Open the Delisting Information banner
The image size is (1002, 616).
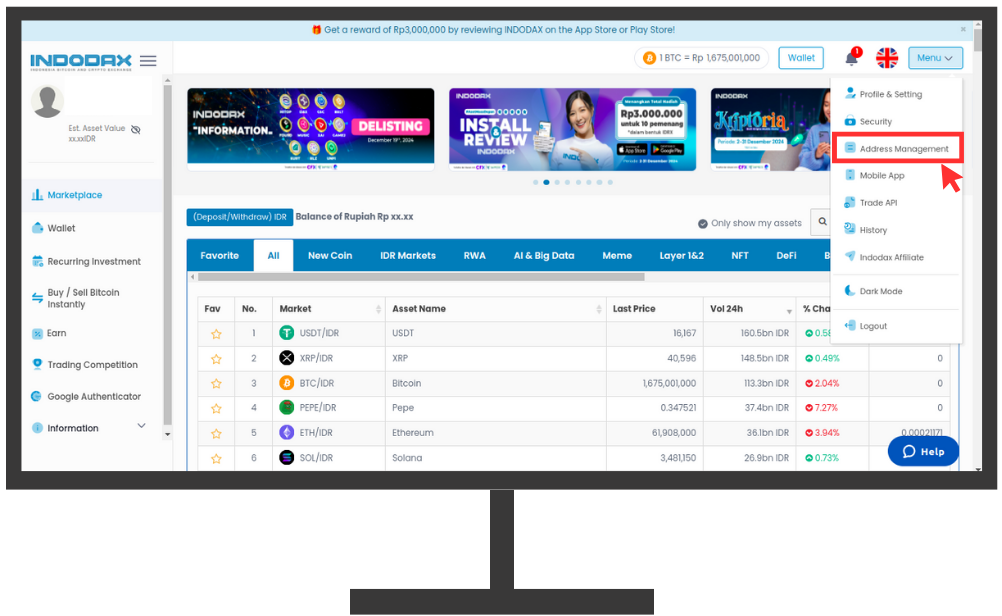coord(311,130)
